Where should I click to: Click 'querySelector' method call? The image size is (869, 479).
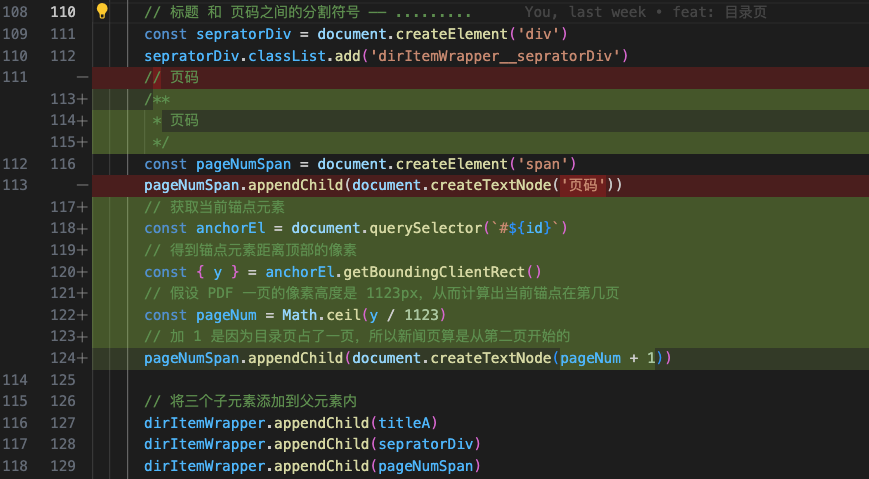coord(426,228)
